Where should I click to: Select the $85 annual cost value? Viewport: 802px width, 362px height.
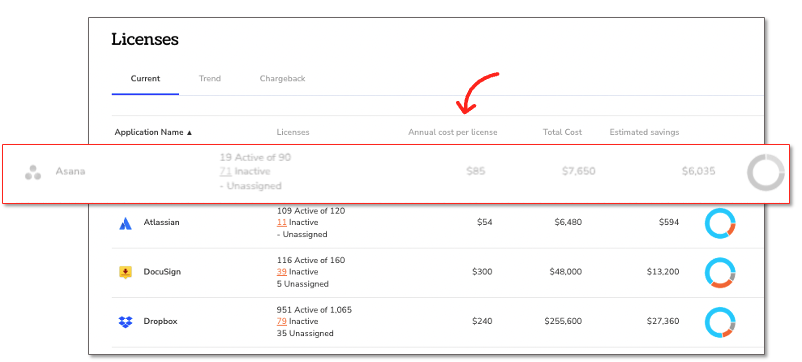pos(476,171)
